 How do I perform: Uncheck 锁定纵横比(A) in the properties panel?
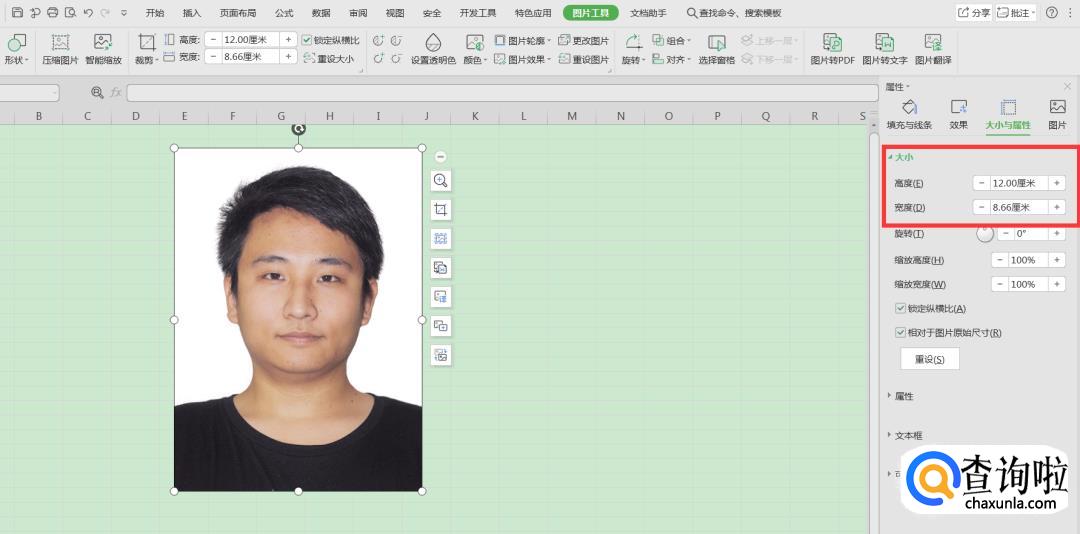(901, 309)
